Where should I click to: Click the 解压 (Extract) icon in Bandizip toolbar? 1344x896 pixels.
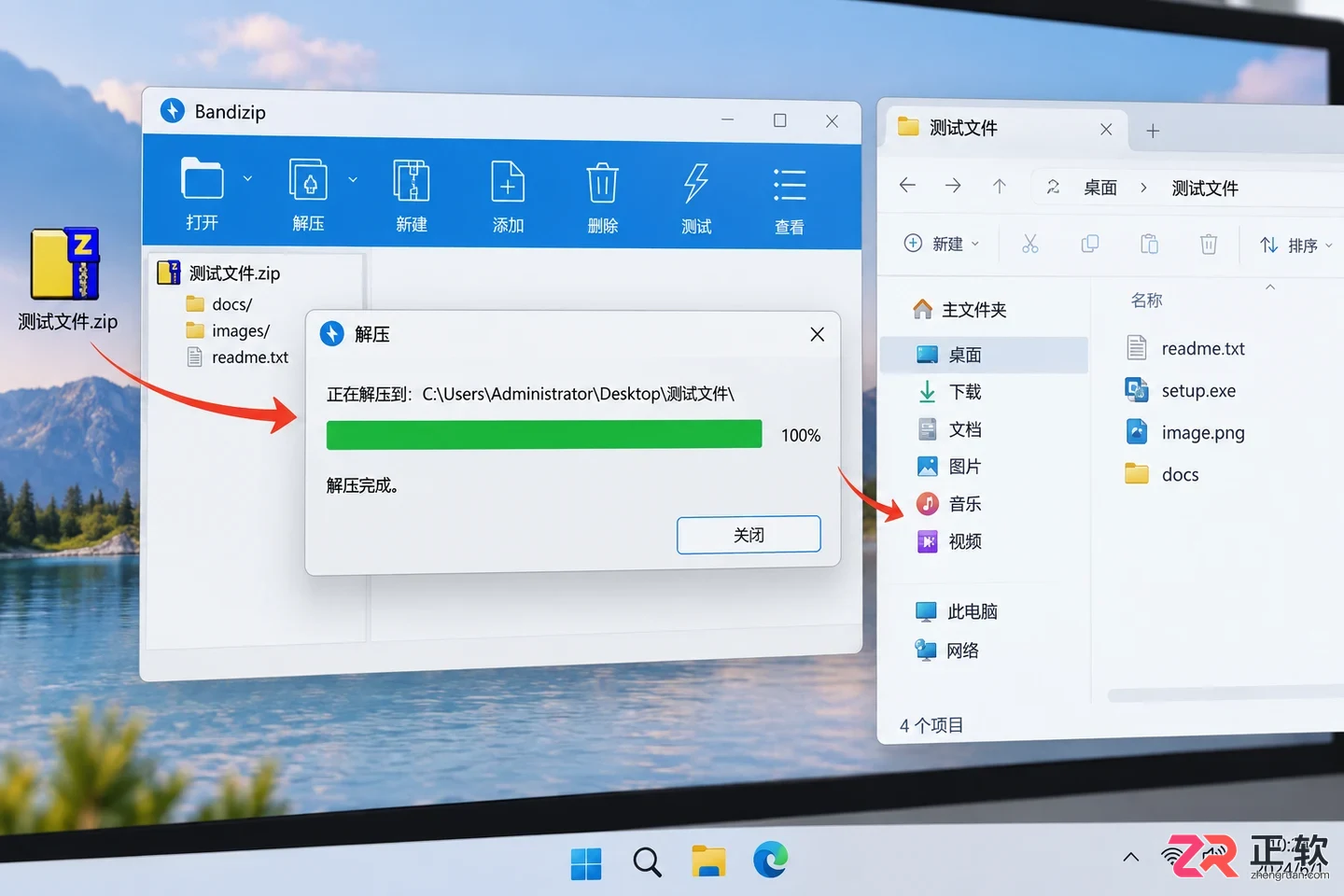click(x=308, y=179)
